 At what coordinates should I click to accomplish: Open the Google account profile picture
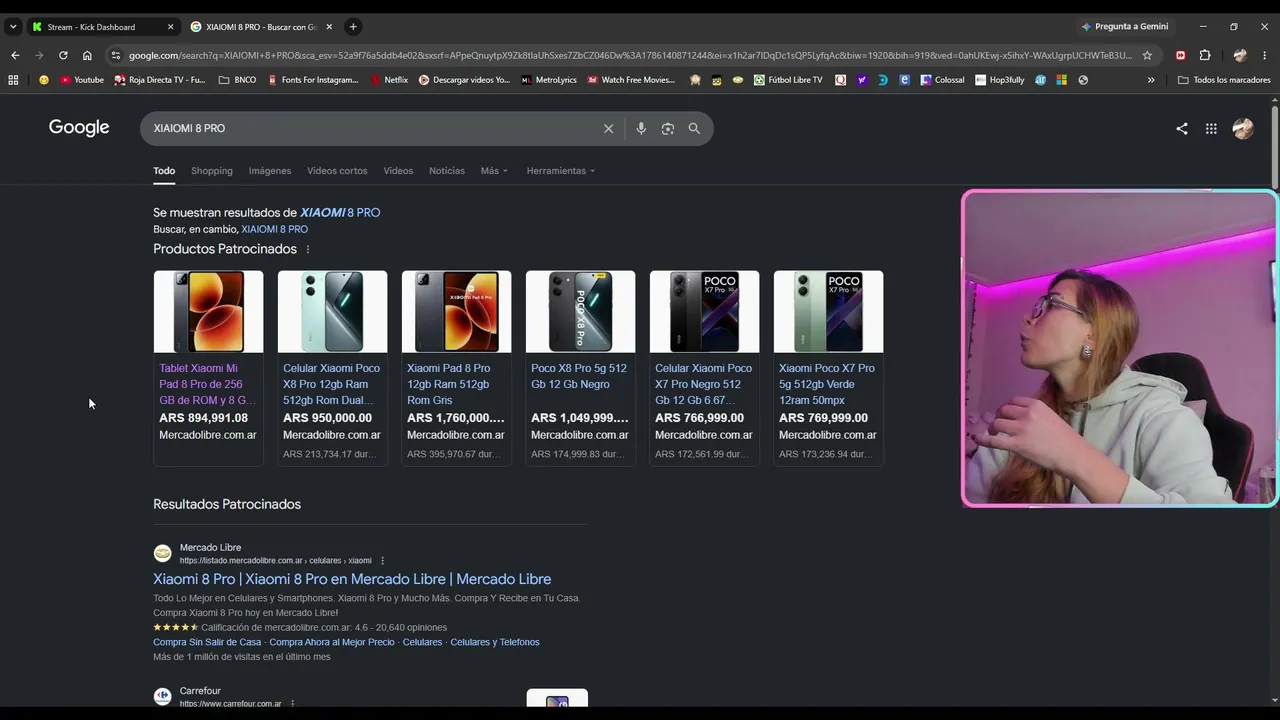[1243, 128]
